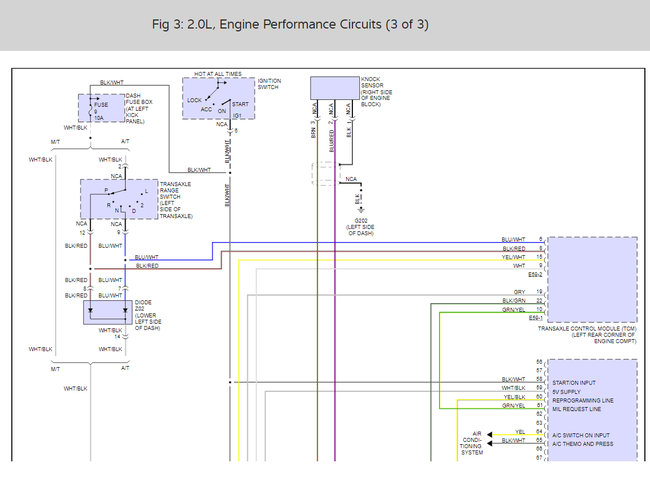Click the START position in ignition switch

240,104
